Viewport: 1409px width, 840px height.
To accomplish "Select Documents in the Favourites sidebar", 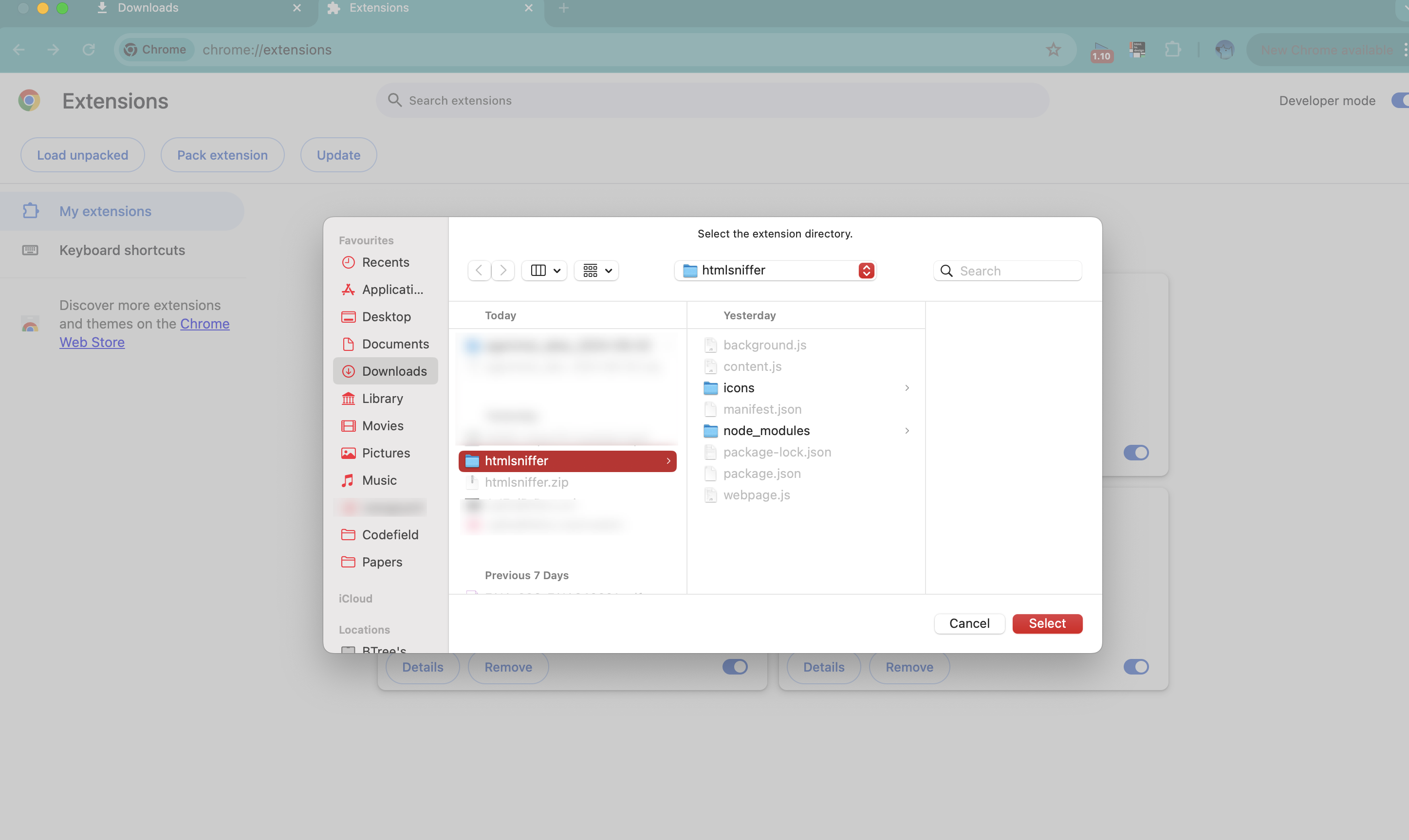I will (394, 344).
